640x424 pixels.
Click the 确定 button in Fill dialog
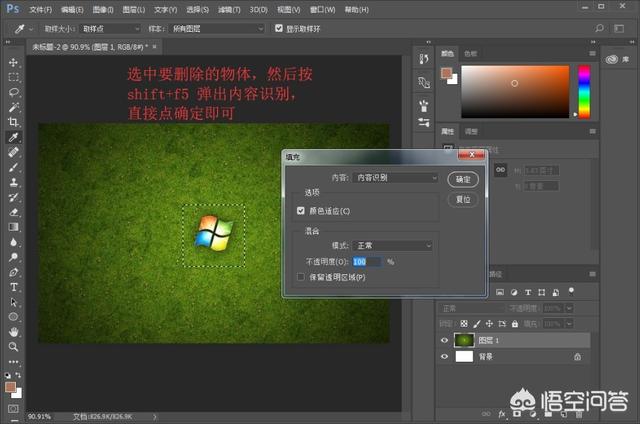point(462,179)
